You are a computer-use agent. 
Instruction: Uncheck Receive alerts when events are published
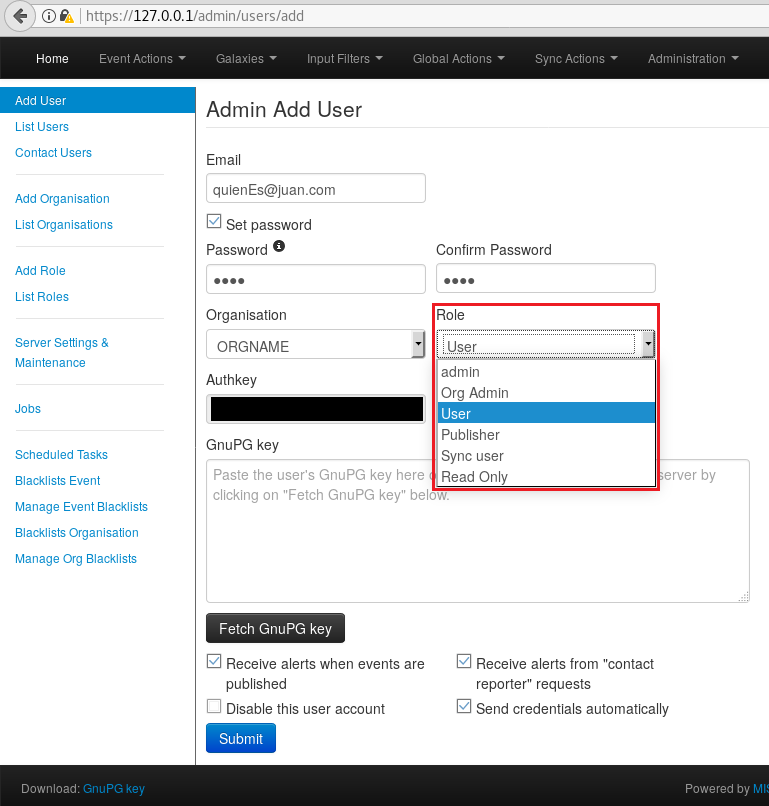[214, 662]
